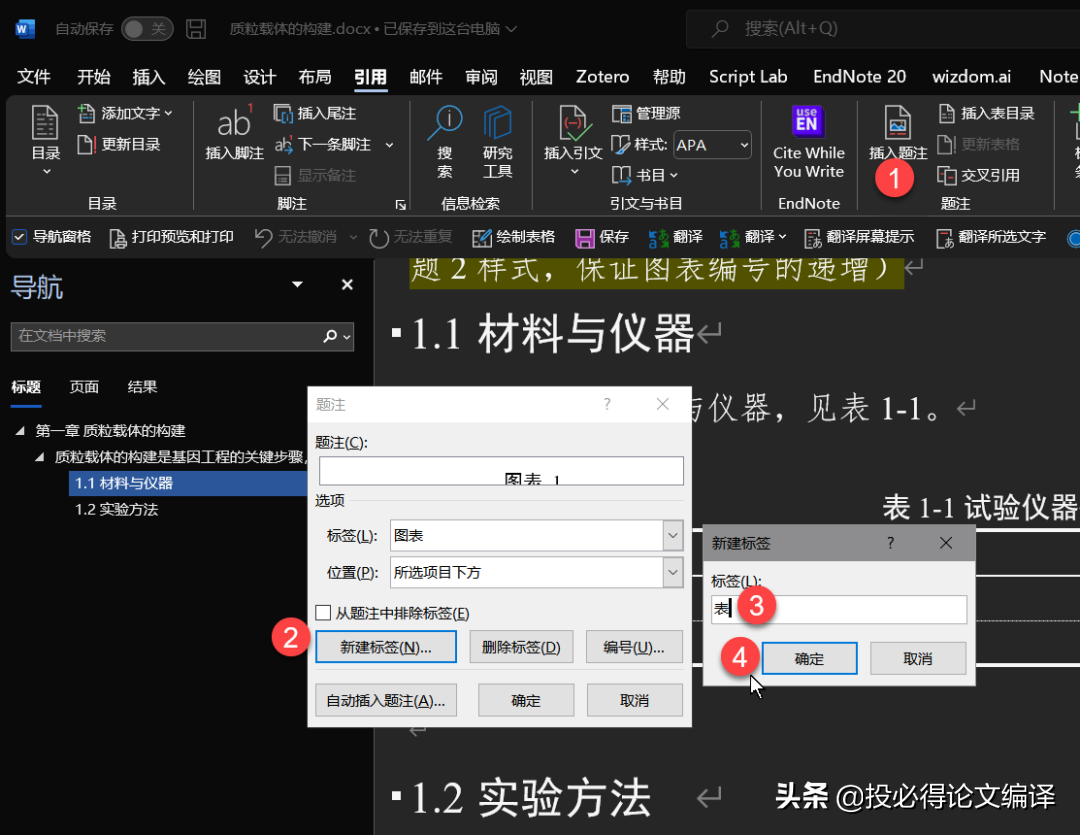The image size is (1080, 835).
Task: Toggle the AutoSave (自动保存) switch
Action: (x=147, y=29)
